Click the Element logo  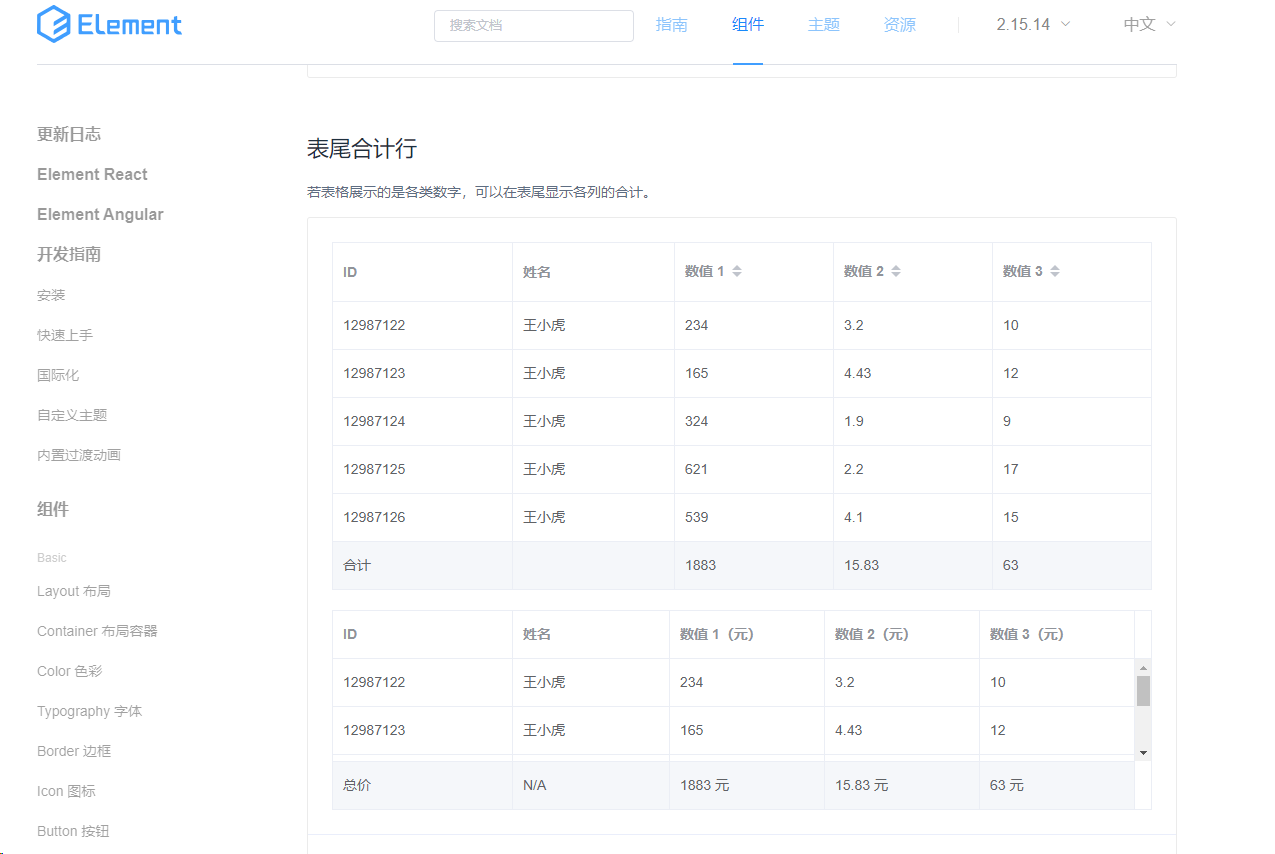pyautogui.click(x=110, y=24)
